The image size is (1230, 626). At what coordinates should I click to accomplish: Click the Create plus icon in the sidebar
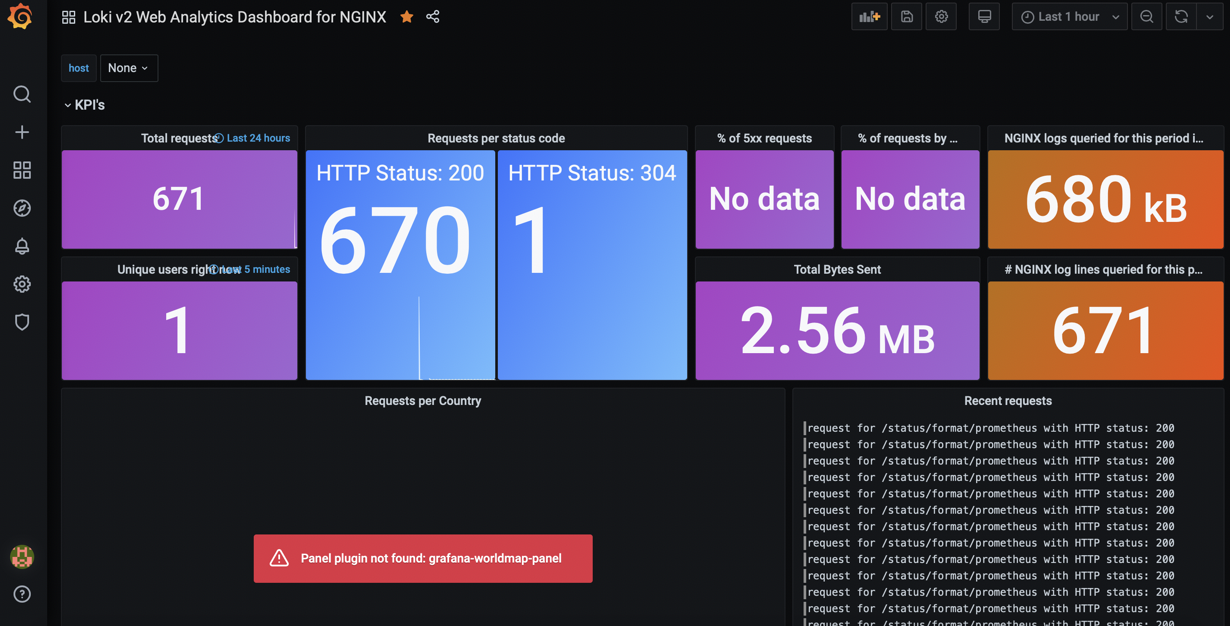(22, 131)
